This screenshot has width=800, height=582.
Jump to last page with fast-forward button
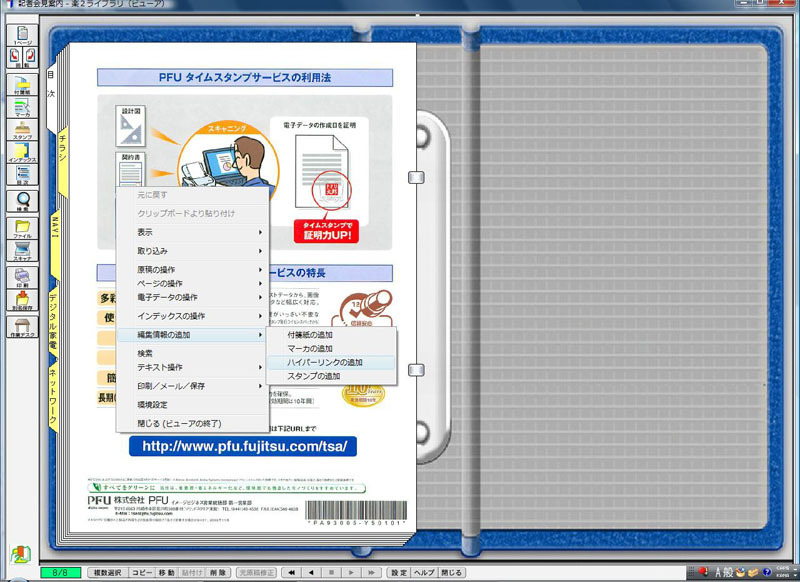(371, 573)
